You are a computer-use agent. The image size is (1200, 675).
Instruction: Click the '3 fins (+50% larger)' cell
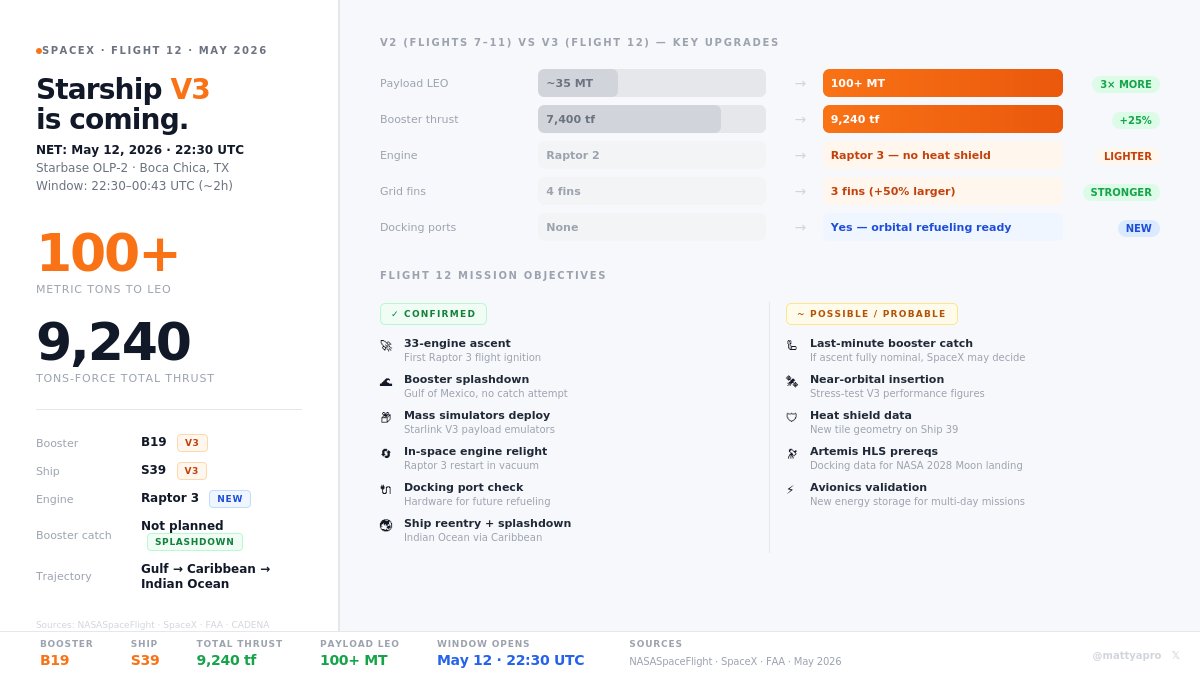point(943,191)
